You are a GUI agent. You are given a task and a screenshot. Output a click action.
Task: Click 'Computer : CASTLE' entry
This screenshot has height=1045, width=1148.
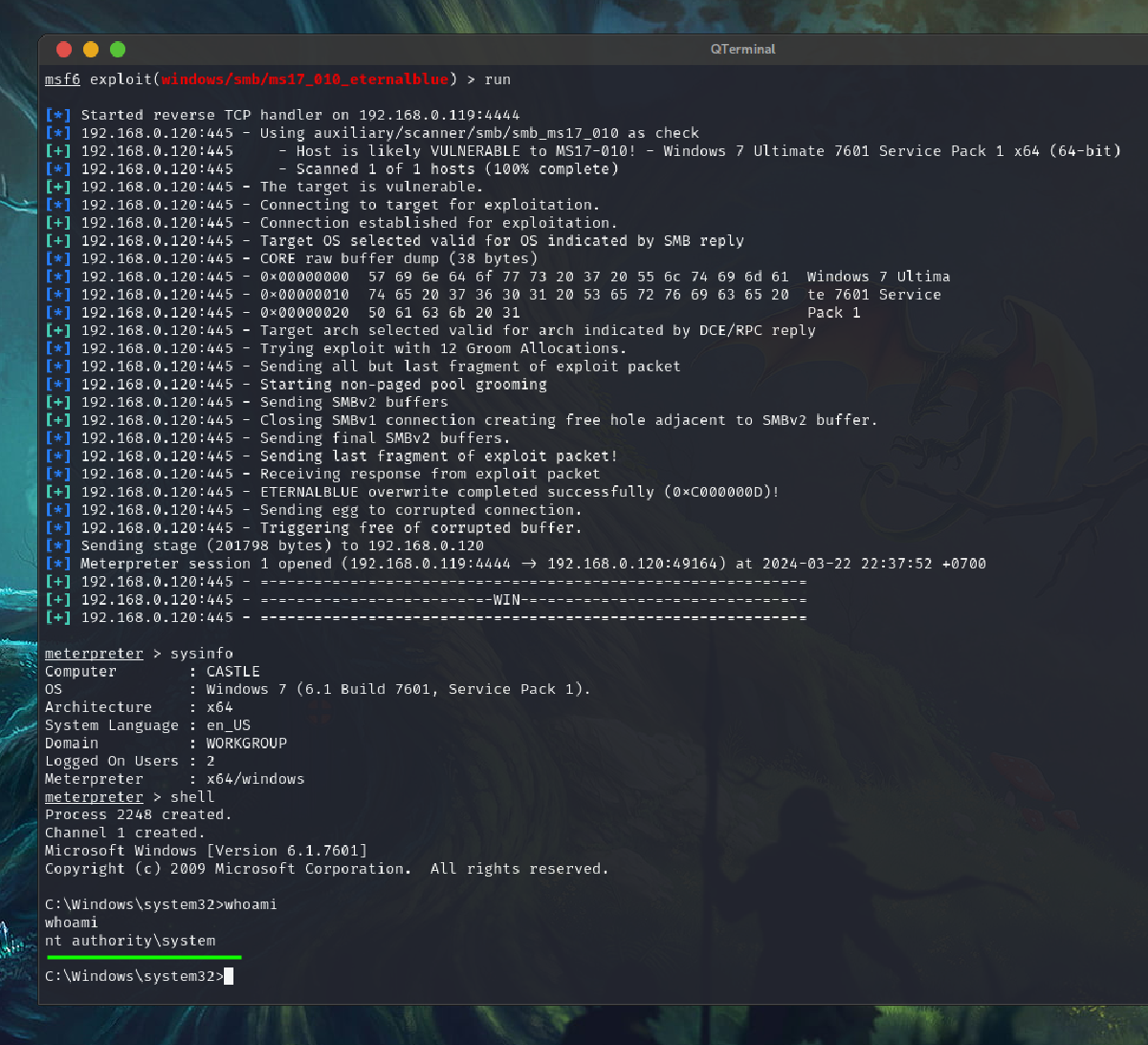[x=152, y=672]
